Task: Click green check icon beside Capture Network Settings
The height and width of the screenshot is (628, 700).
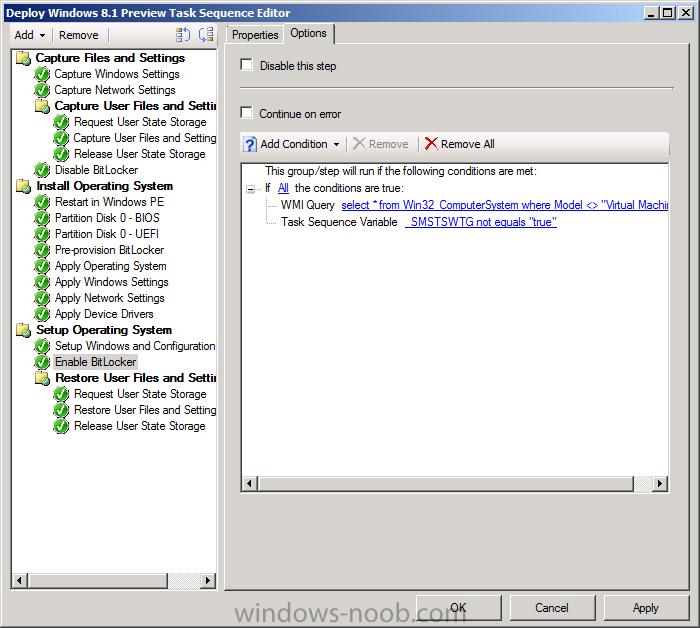Action: (x=42, y=90)
